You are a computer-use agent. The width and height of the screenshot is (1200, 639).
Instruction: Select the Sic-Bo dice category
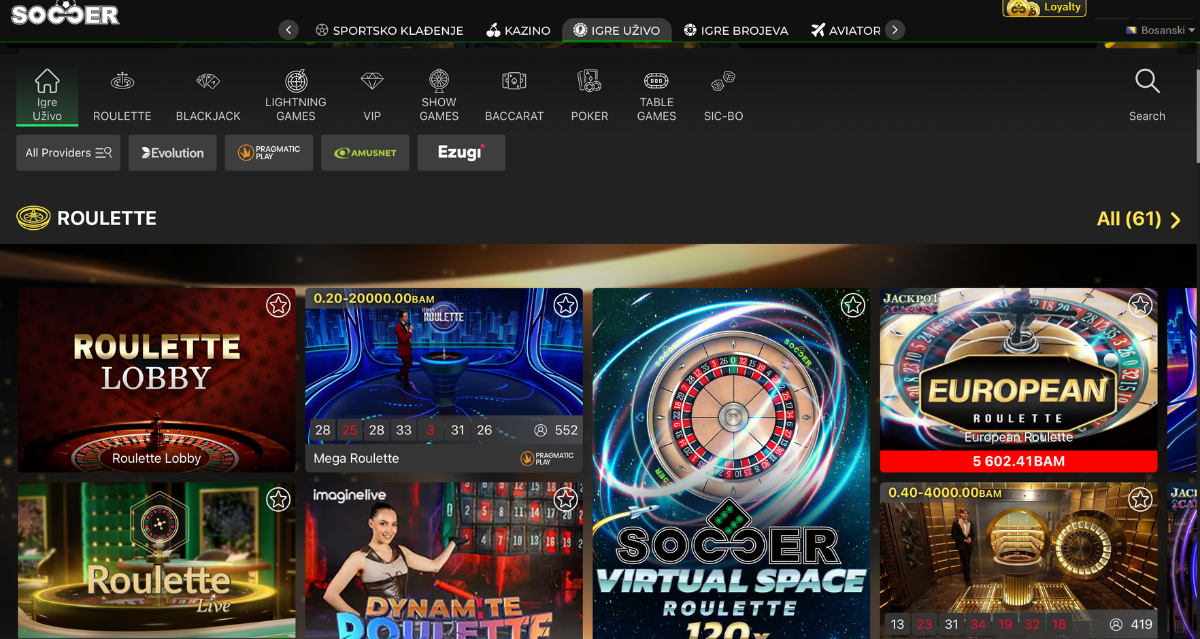coord(723,95)
